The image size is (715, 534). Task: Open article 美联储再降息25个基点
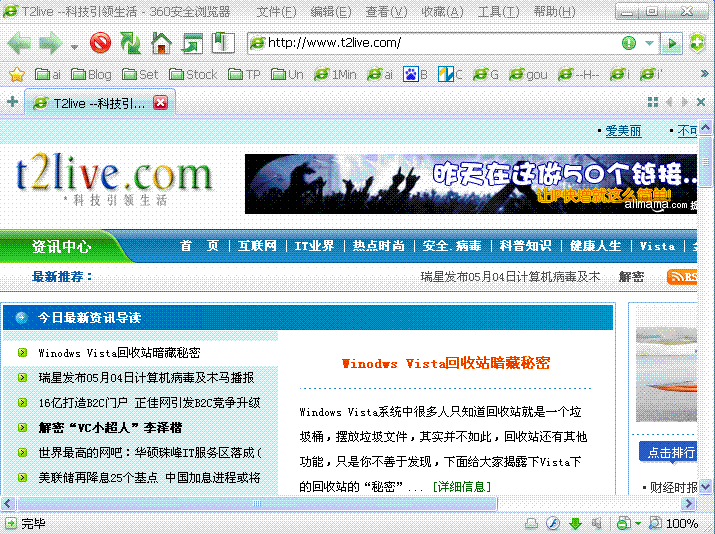click(x=150, y=478)
